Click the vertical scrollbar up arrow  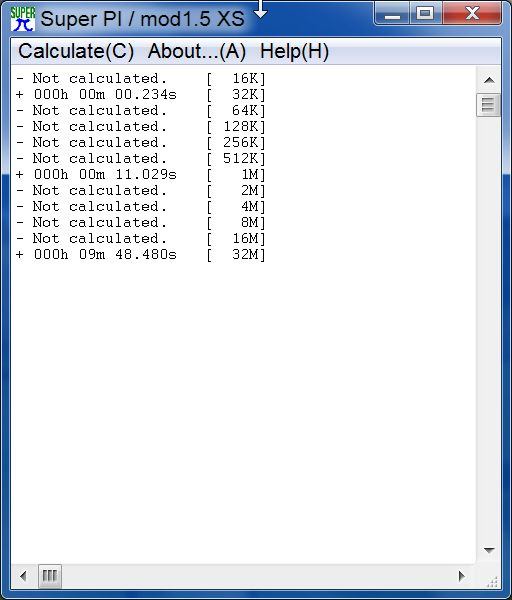click(489, 80)
